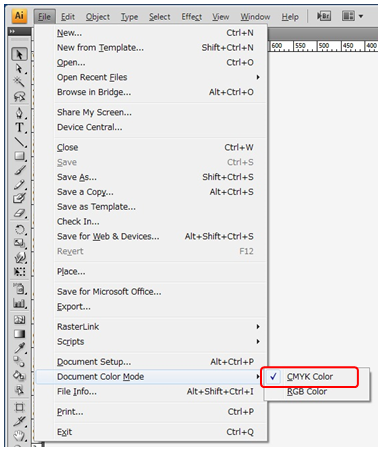The width and height of the screenshot is (385, 454).
Task: Select the Hand tool
Action: 19,435
